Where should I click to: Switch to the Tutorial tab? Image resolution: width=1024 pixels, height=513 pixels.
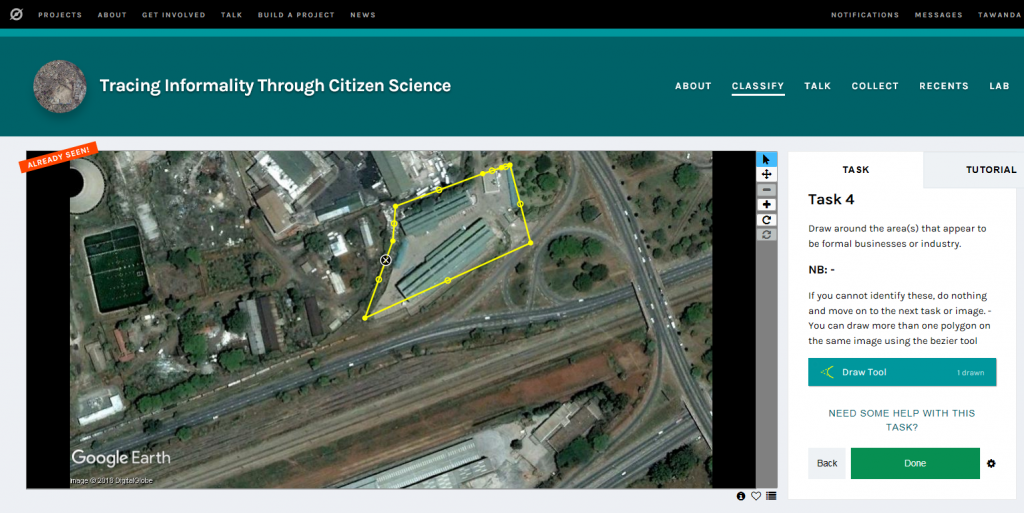[x=991, y=170]
